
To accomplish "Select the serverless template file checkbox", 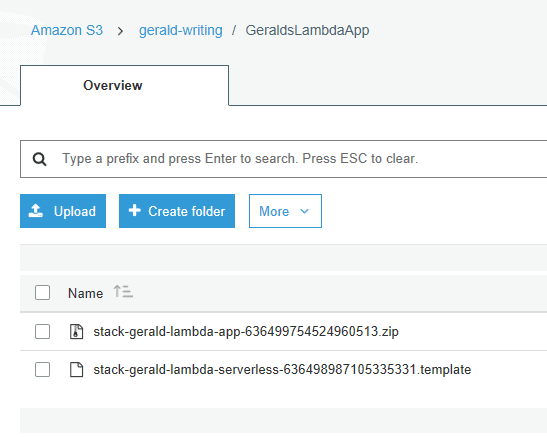I will pyautogui.click(x=42, y=370).
